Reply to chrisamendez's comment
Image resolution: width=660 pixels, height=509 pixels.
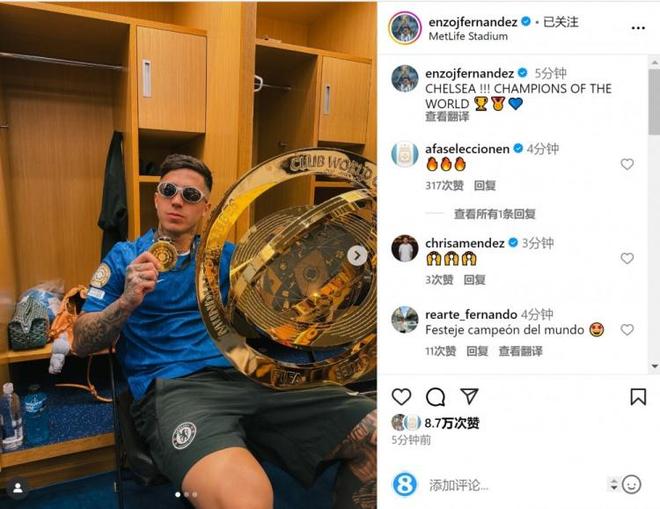(474, 280)
